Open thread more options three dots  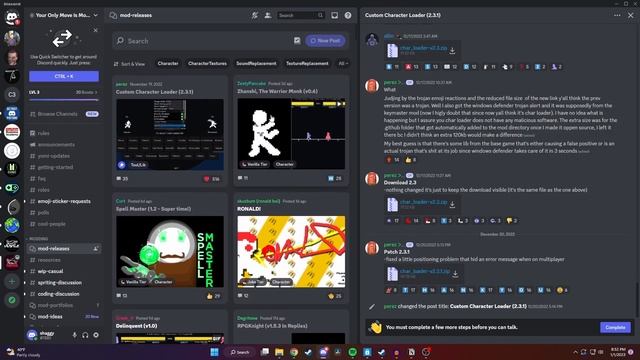point(617,16)
